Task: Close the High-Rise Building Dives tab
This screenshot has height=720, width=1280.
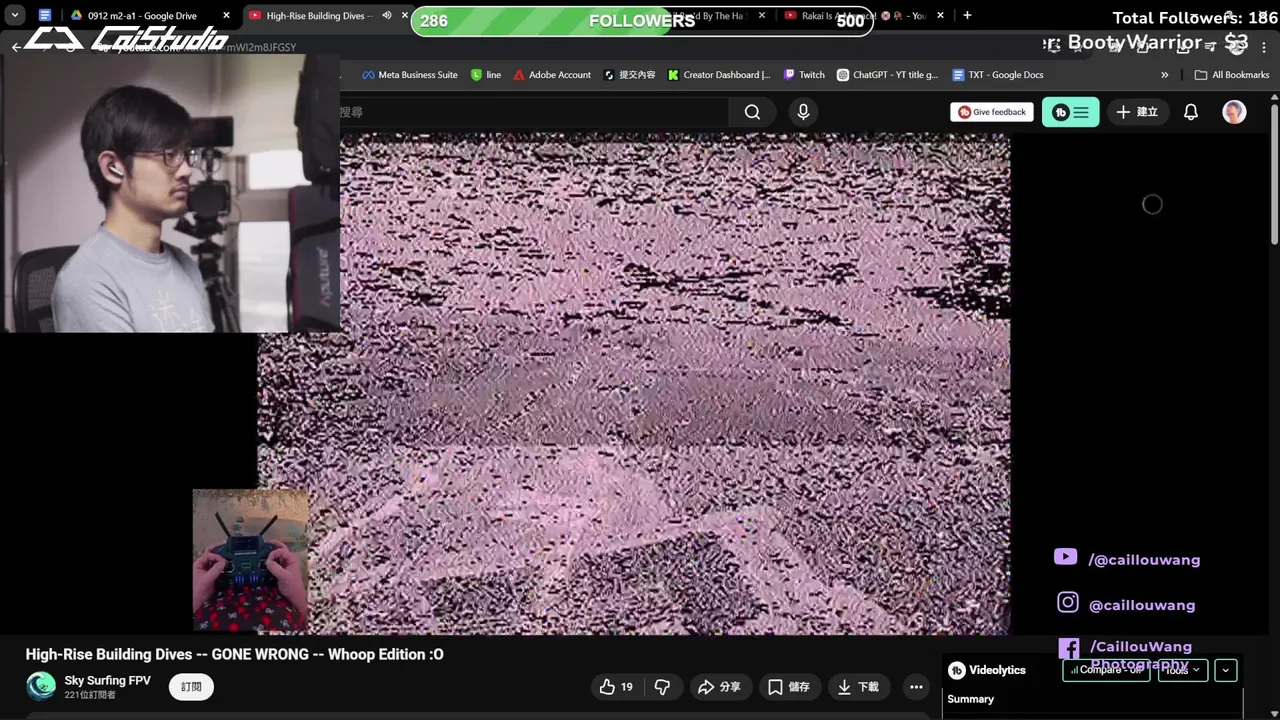Action: (x=405, y=16)
